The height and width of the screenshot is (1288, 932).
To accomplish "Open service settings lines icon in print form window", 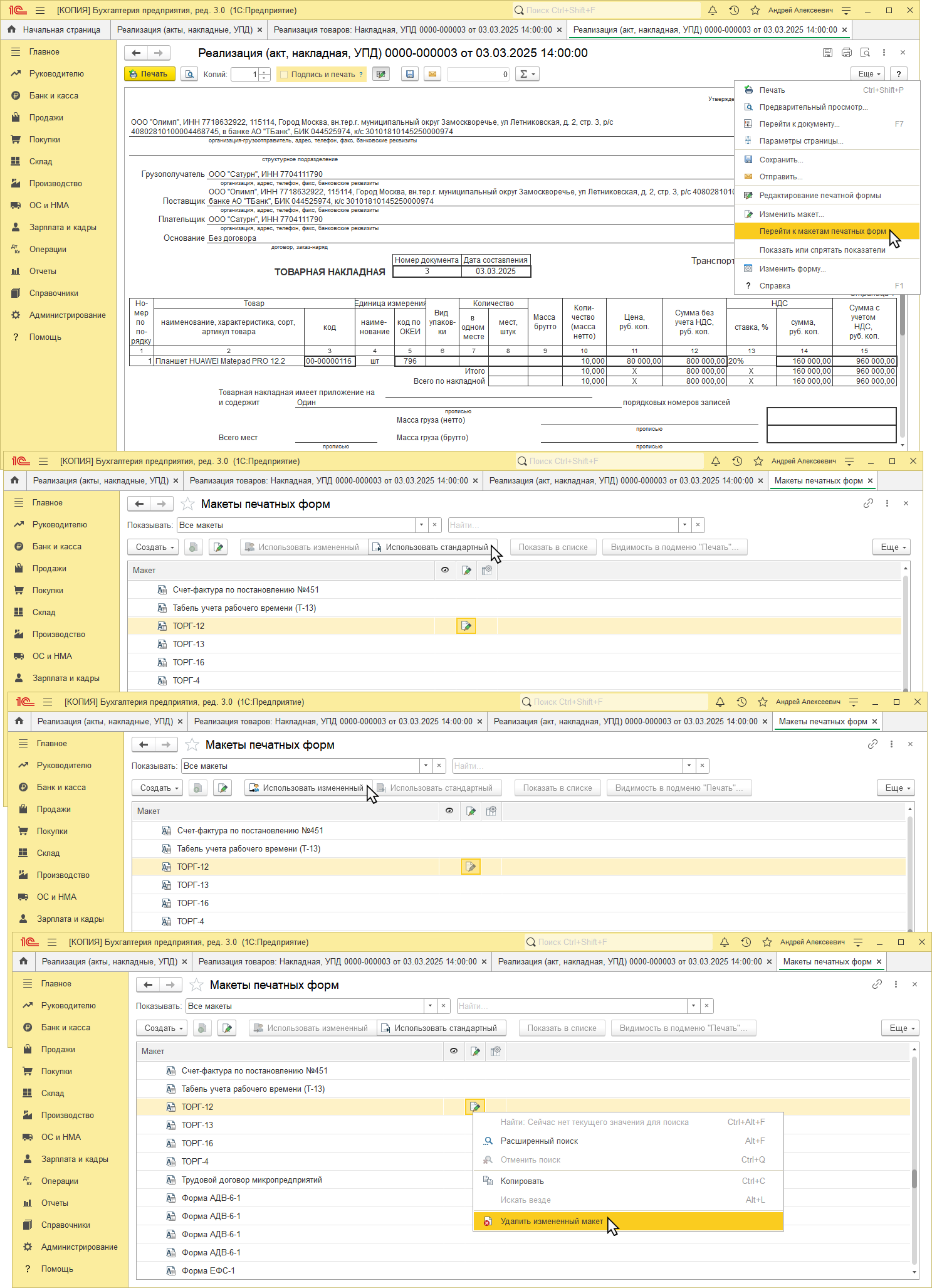I will click(x=846, y=10).
